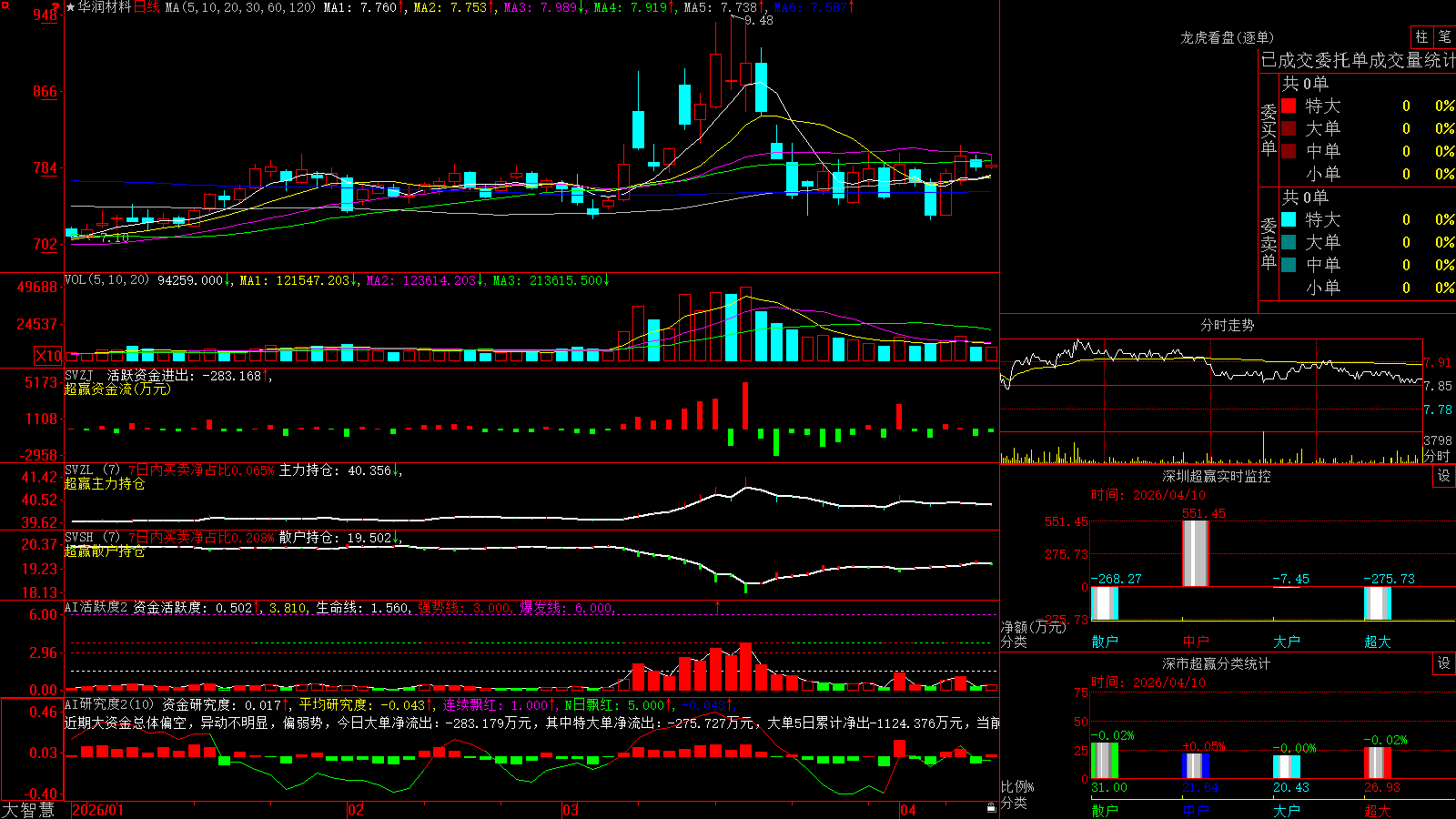Viewport: 1456px width, 819px height.
Task: Click the AI活跃度2 indicator label
Action: (x=96, y=607)
